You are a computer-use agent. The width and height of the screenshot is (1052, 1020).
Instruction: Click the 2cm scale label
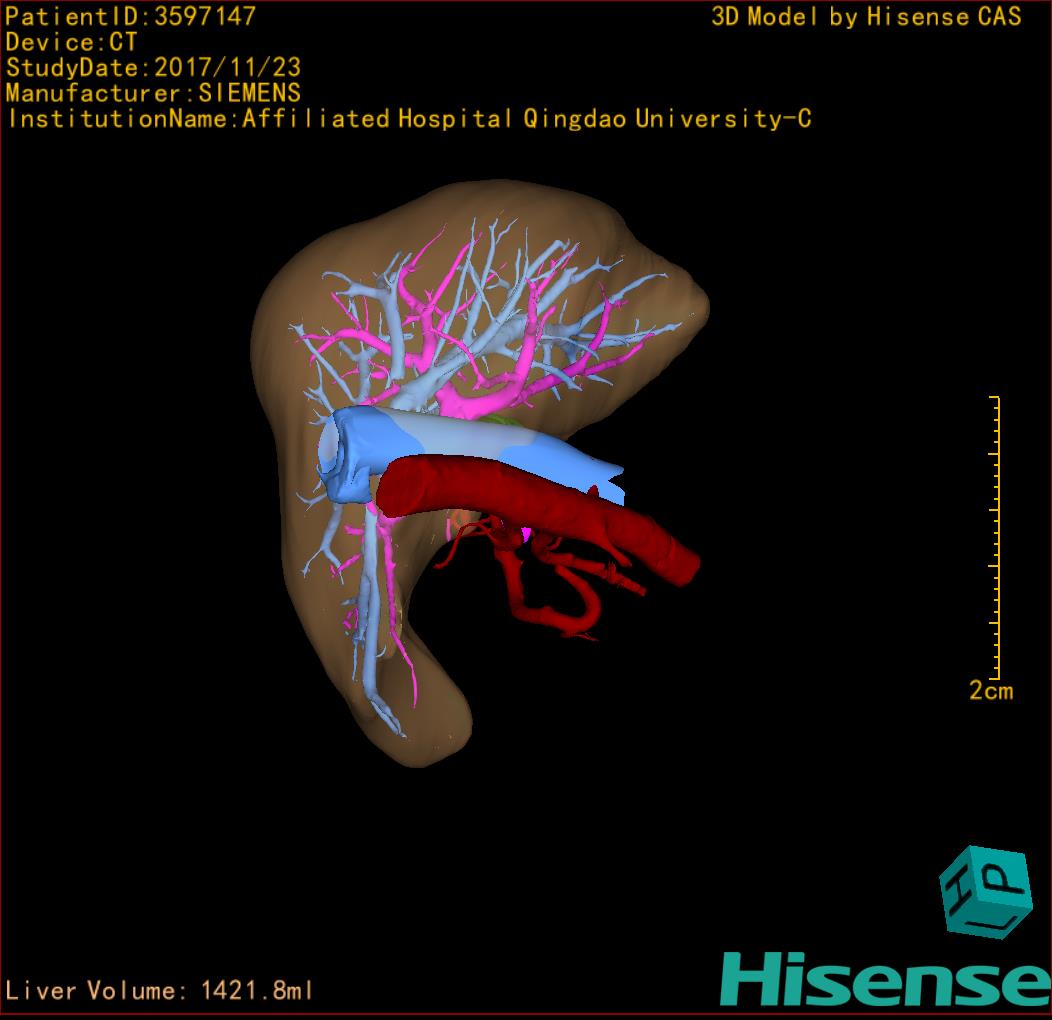pyautogui.click(x=991, y=690)
